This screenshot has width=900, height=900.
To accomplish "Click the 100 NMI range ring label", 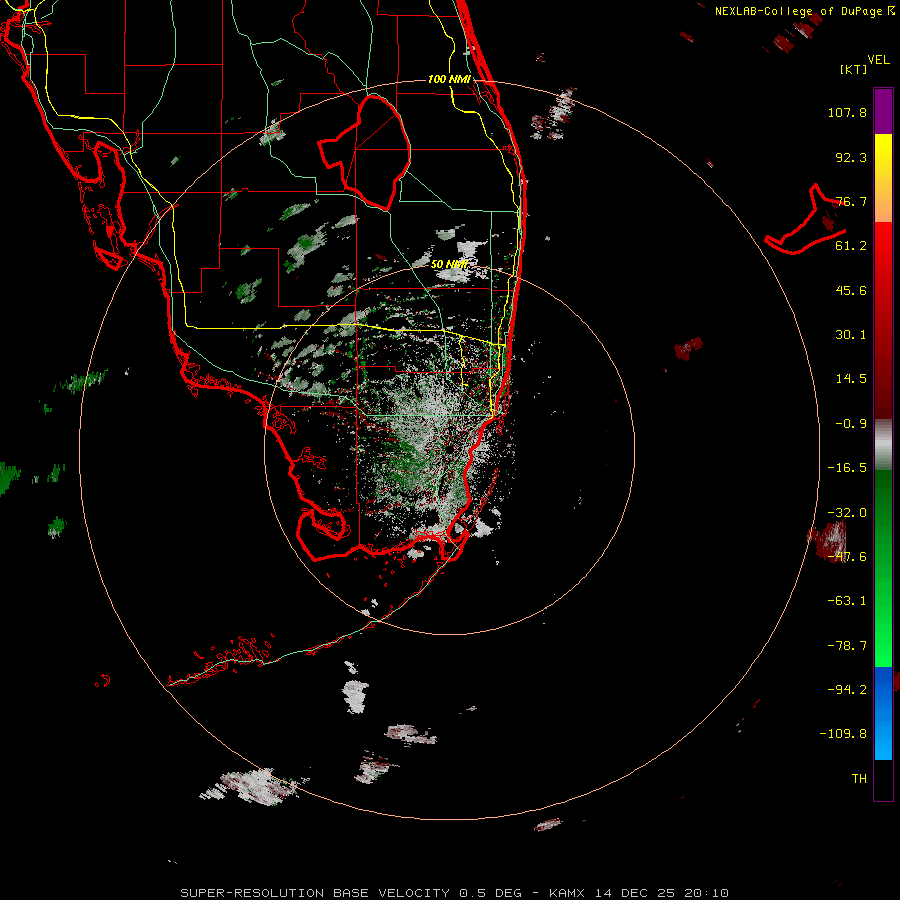I will [x=449, y=79].
